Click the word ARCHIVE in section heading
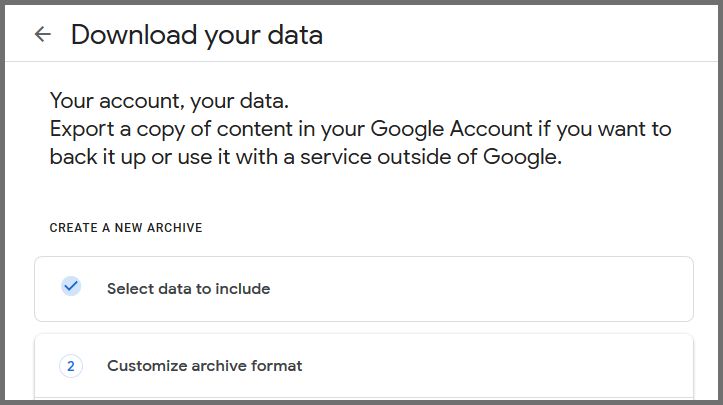 [175, 228]
